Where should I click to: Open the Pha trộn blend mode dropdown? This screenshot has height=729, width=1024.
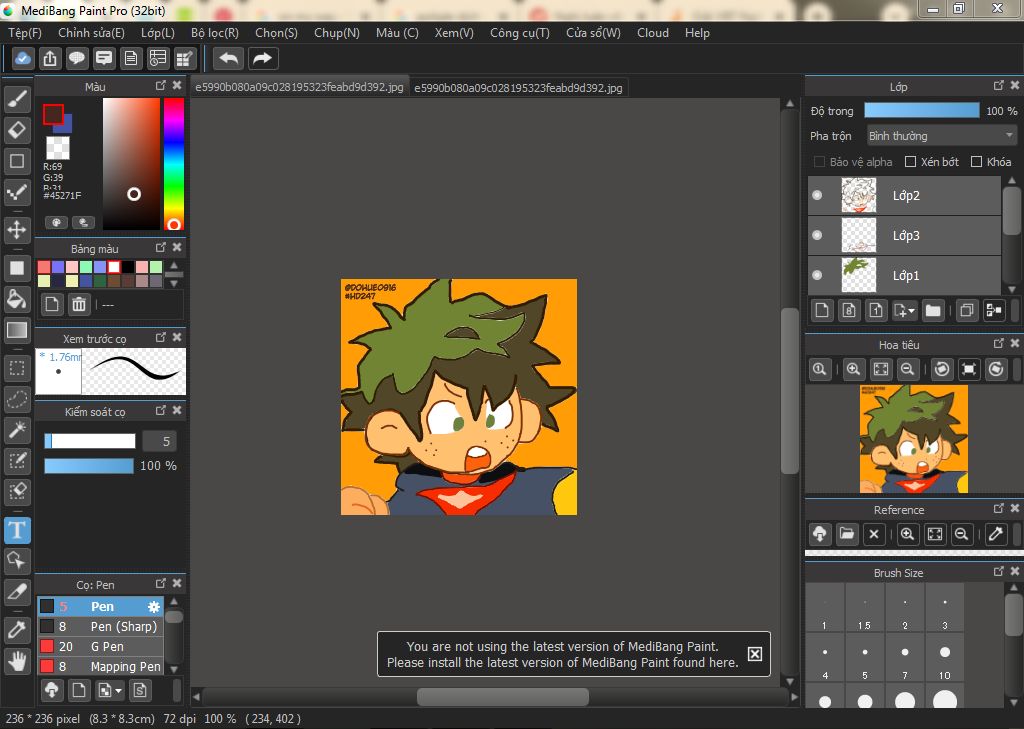coord(941,136)
